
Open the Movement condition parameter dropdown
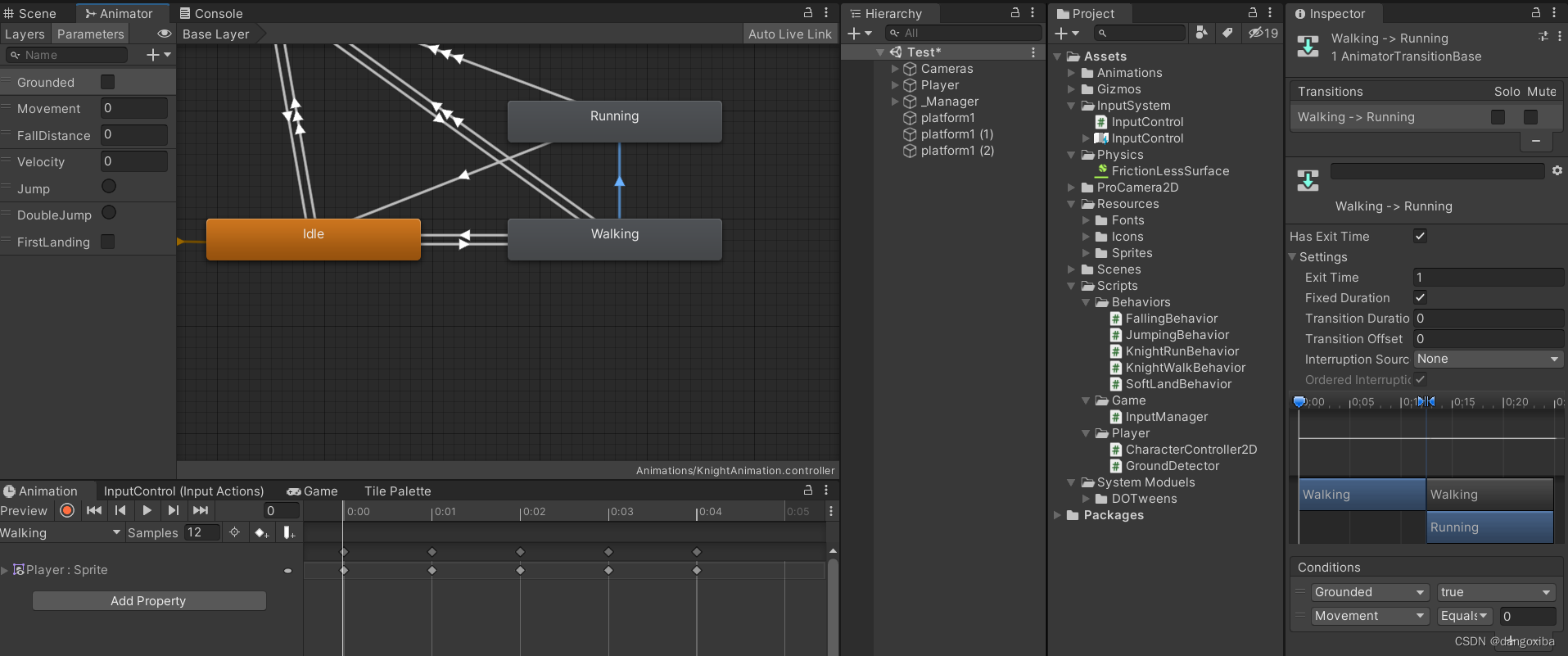(x=1369, y=616)
